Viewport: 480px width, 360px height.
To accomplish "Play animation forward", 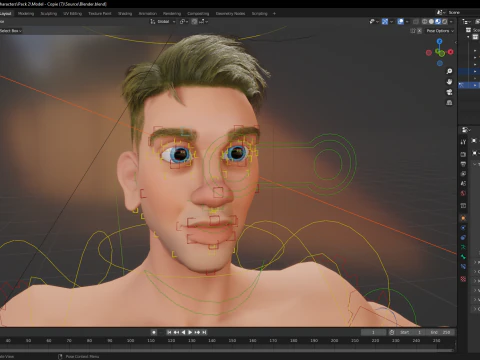I will [190, 332].
